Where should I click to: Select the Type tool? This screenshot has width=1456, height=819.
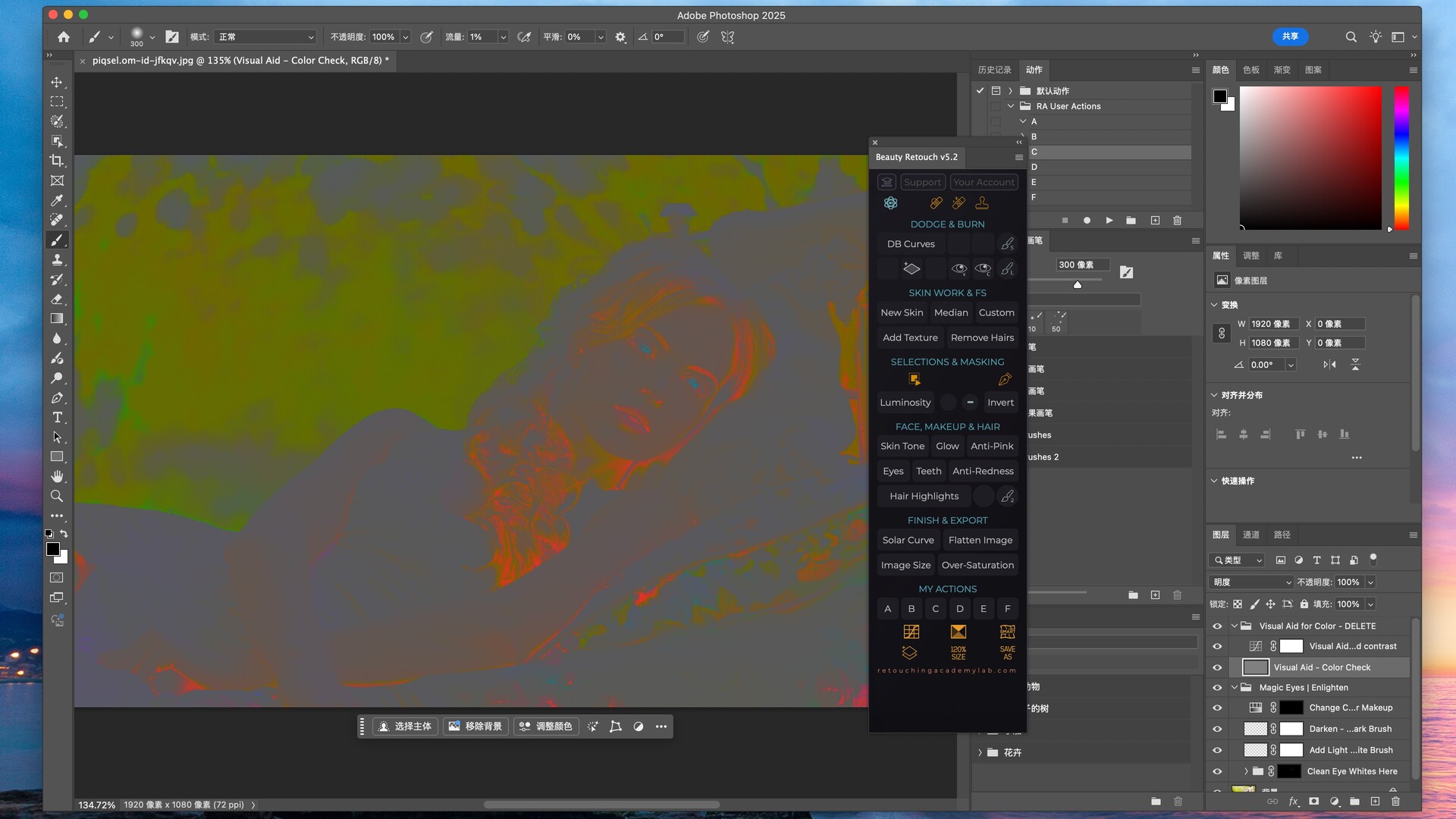[x=57, y=418]
